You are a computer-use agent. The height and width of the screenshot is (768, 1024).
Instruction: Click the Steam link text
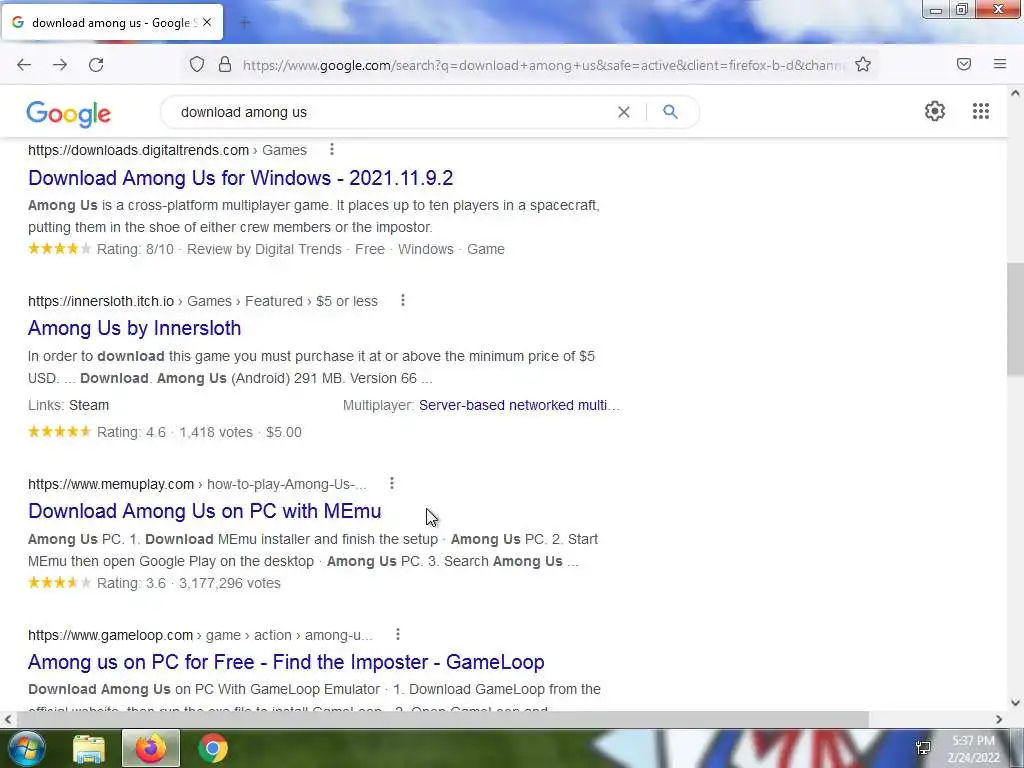pyautogui.click(x=89, y=405)
